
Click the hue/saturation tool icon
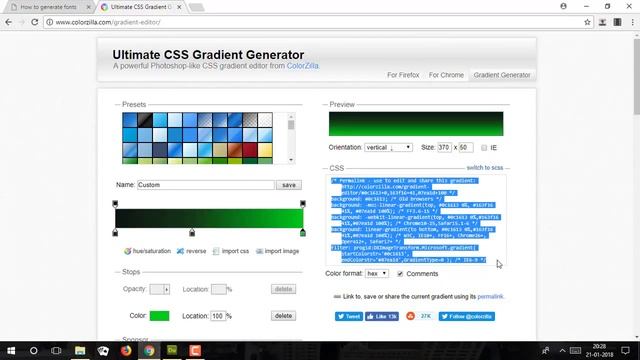coord(127,251)
